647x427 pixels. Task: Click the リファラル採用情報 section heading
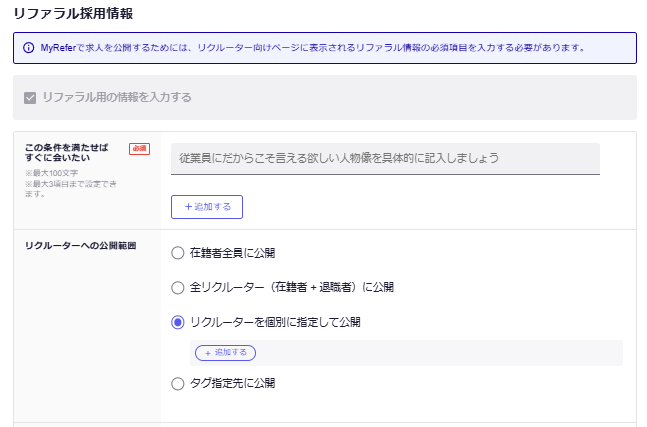(x=72, y=14)
